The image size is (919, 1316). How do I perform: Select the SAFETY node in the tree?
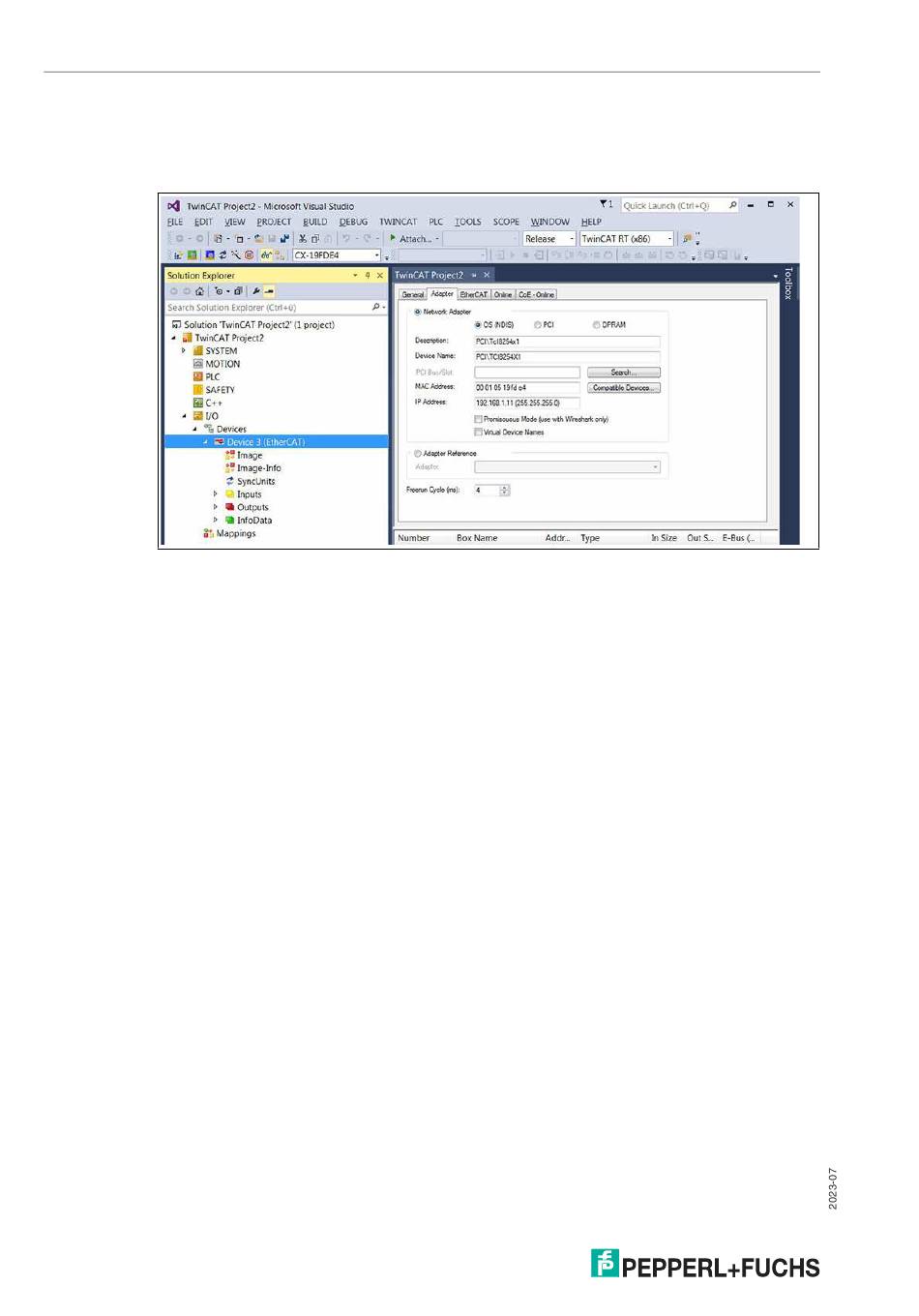[214, 390]
